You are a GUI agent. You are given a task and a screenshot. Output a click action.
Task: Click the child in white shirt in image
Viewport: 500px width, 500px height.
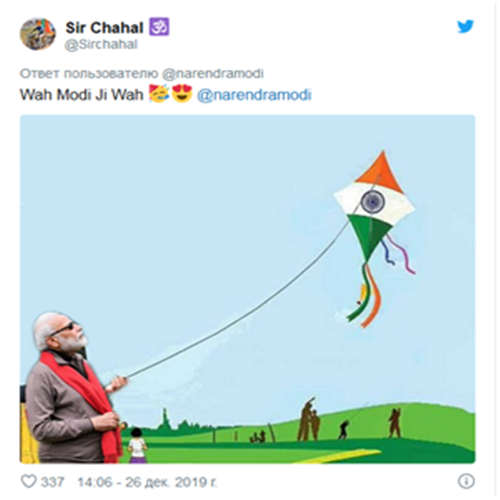(x=137, y=446)
